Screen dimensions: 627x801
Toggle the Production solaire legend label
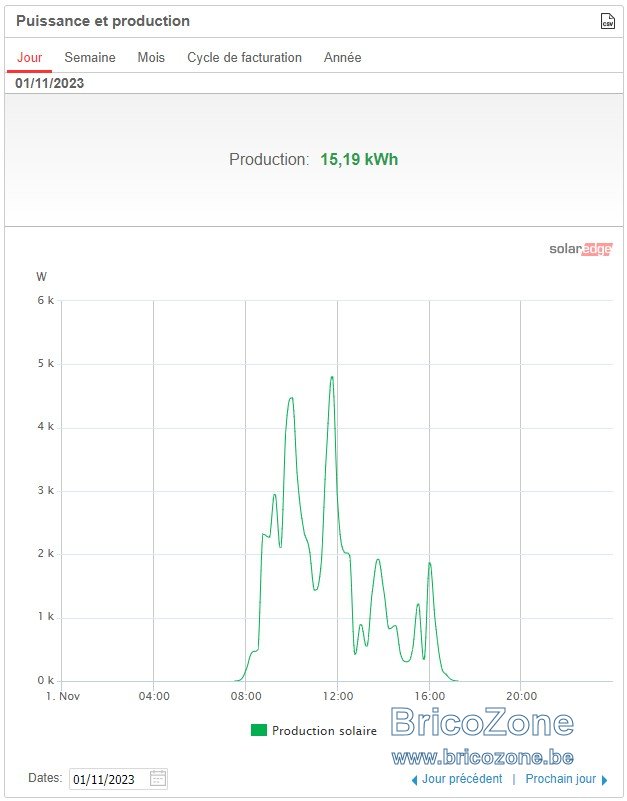pyautogui.click(x=324, y=731)
